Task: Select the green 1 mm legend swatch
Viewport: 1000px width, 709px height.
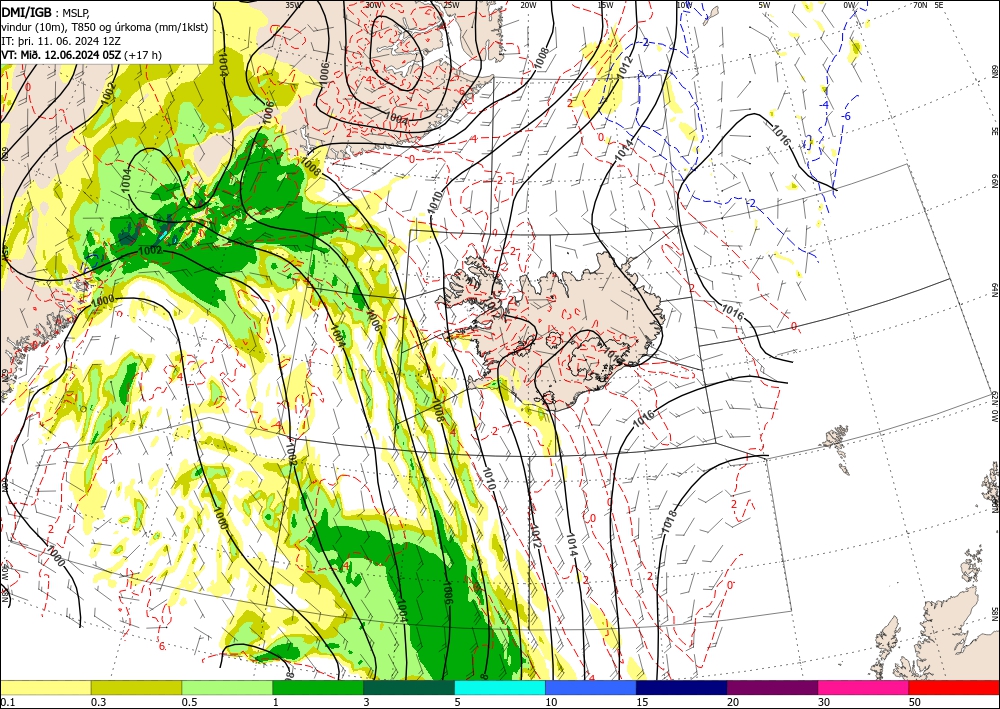Action: click(318, 687)
